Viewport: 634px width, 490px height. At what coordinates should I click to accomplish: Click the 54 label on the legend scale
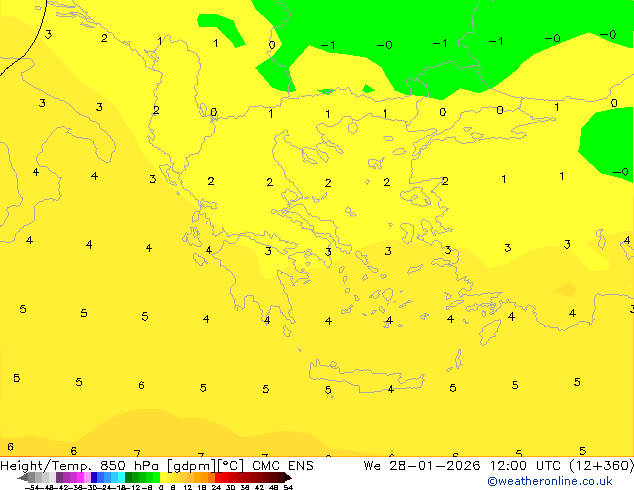click(288, 487)
